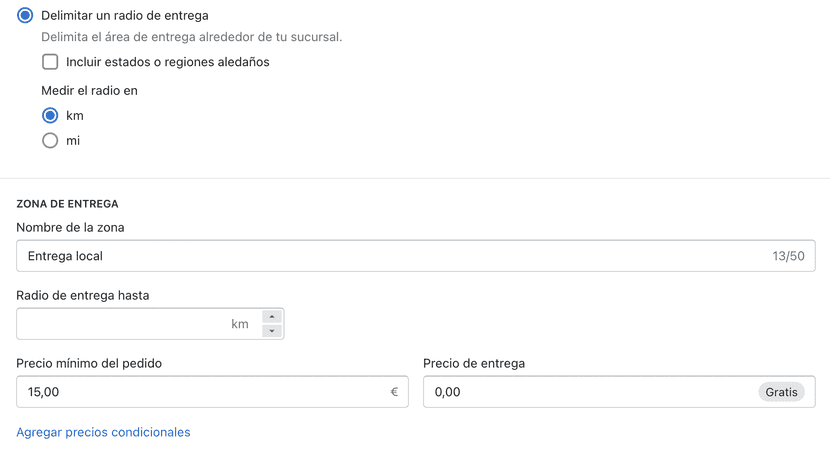Switch radius measurement to mi
This screenshot has width=830, height=457.
50,141
